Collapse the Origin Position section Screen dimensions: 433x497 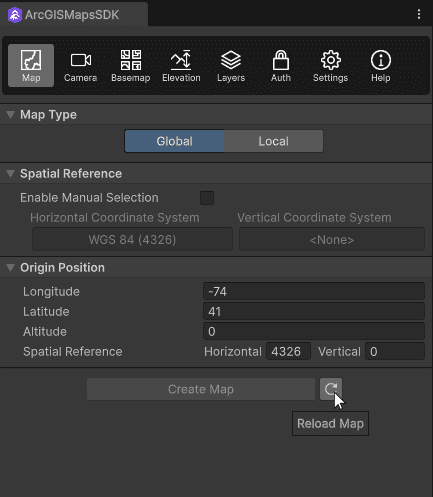pos(11,268)
